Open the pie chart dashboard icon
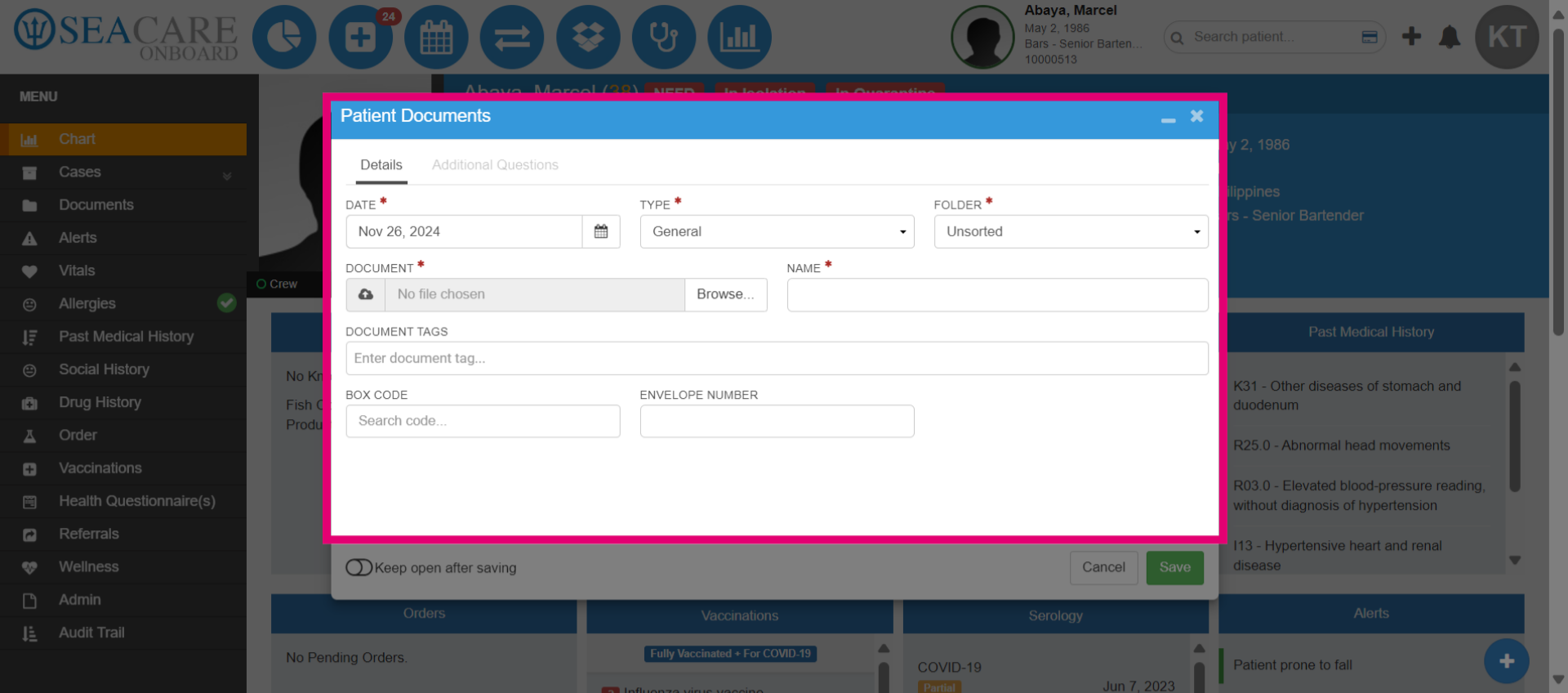 pyautogui.click(x=284, y=38)
